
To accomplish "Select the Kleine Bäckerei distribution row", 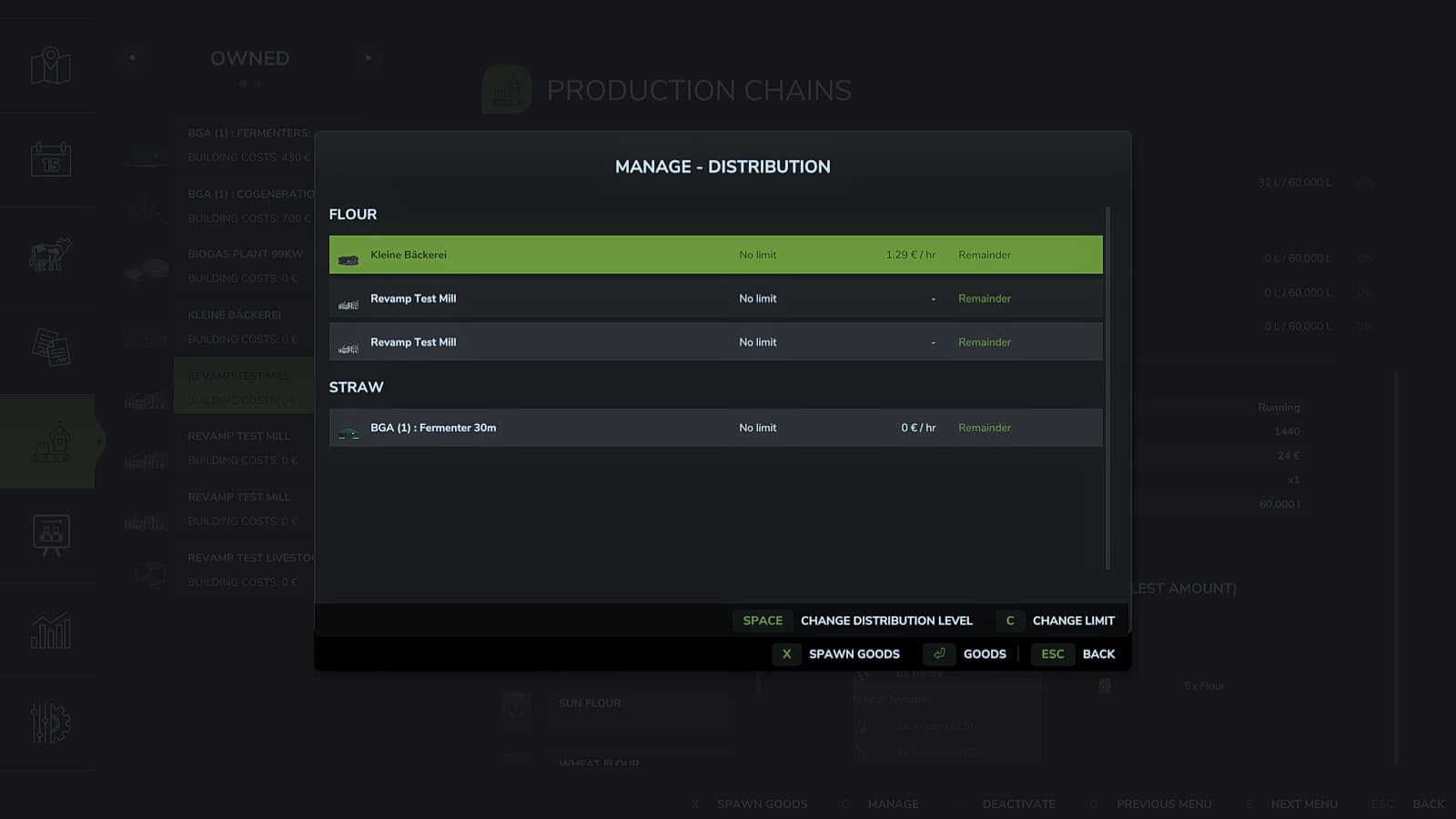I will coord(715,255).
